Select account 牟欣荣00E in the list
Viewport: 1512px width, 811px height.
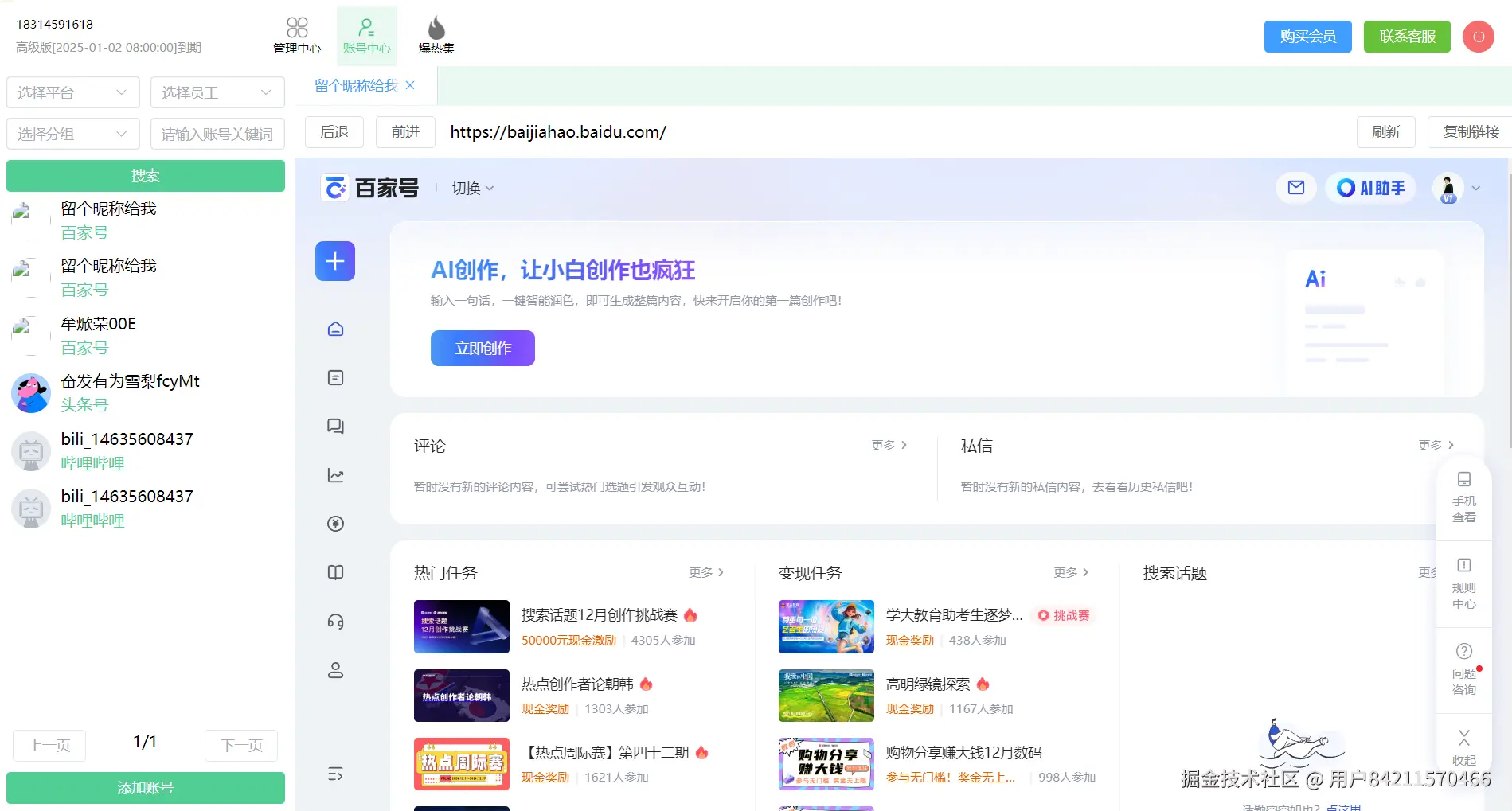[x=146, y=336]
